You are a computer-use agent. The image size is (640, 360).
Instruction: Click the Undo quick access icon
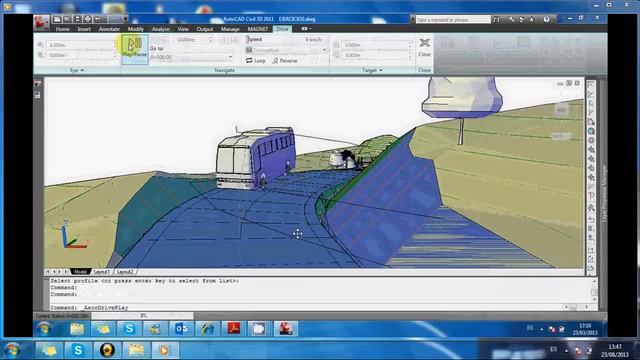click(x=98, y=19)
